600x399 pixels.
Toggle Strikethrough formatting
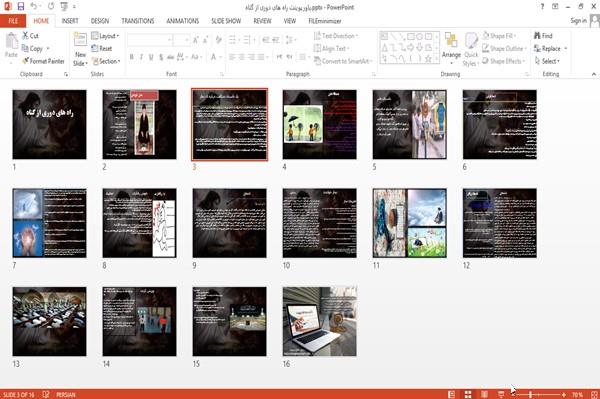[171, 57]
